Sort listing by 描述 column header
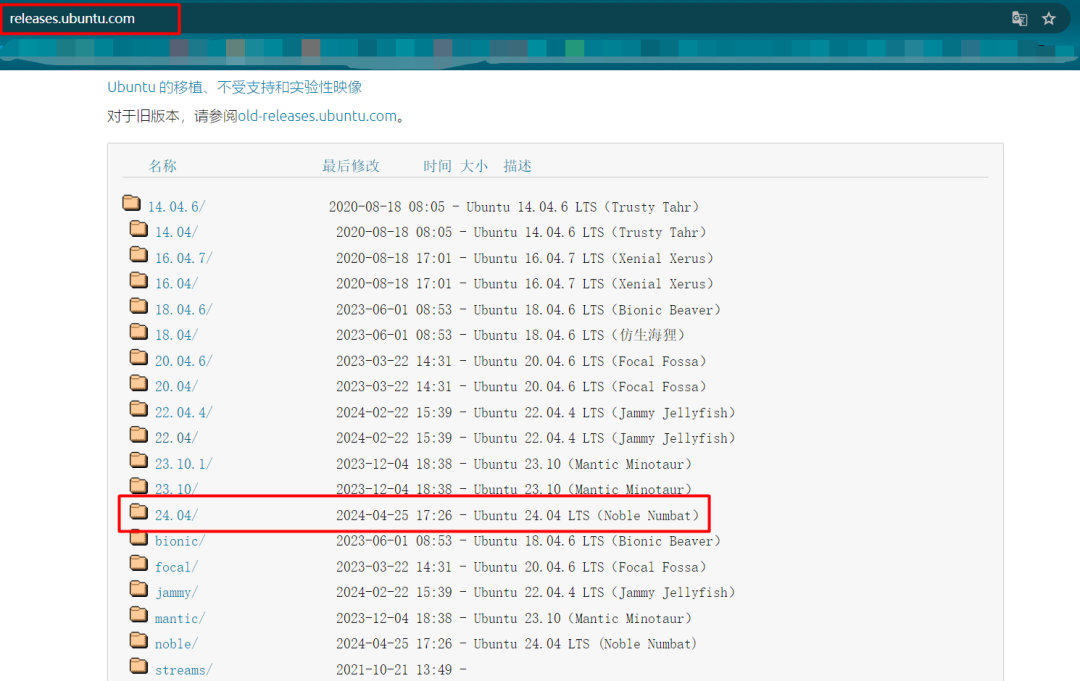 (x=517, y=166)
